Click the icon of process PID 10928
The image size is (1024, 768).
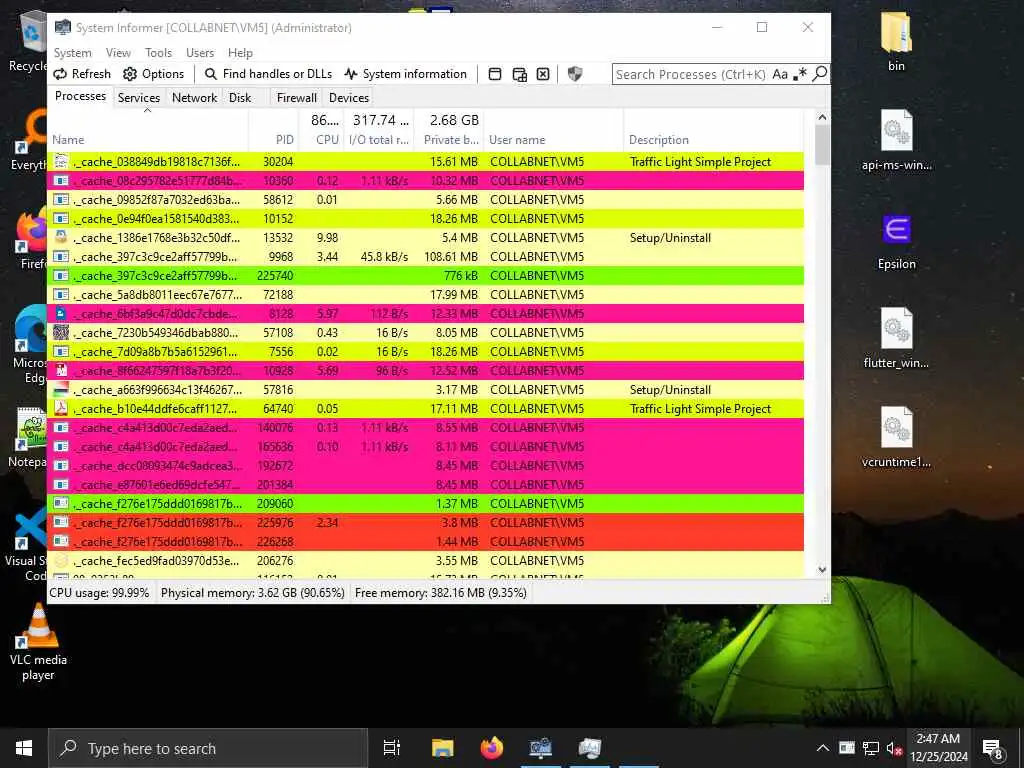coord(61,370)
